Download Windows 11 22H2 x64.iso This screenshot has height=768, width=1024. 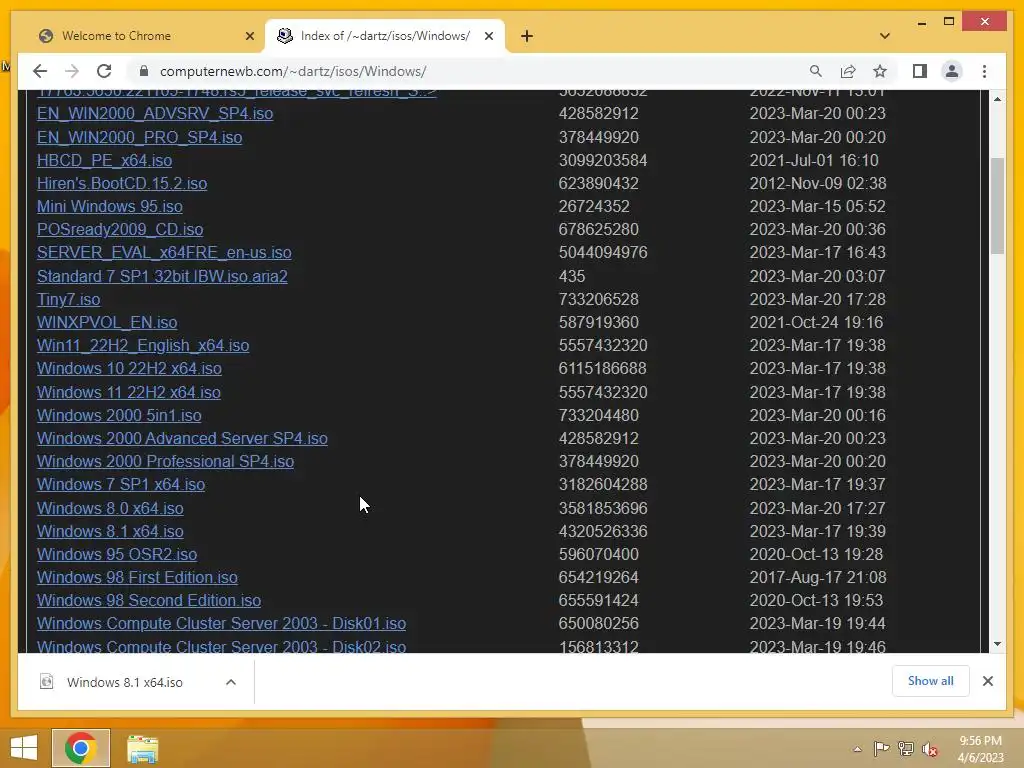point(129,392)
